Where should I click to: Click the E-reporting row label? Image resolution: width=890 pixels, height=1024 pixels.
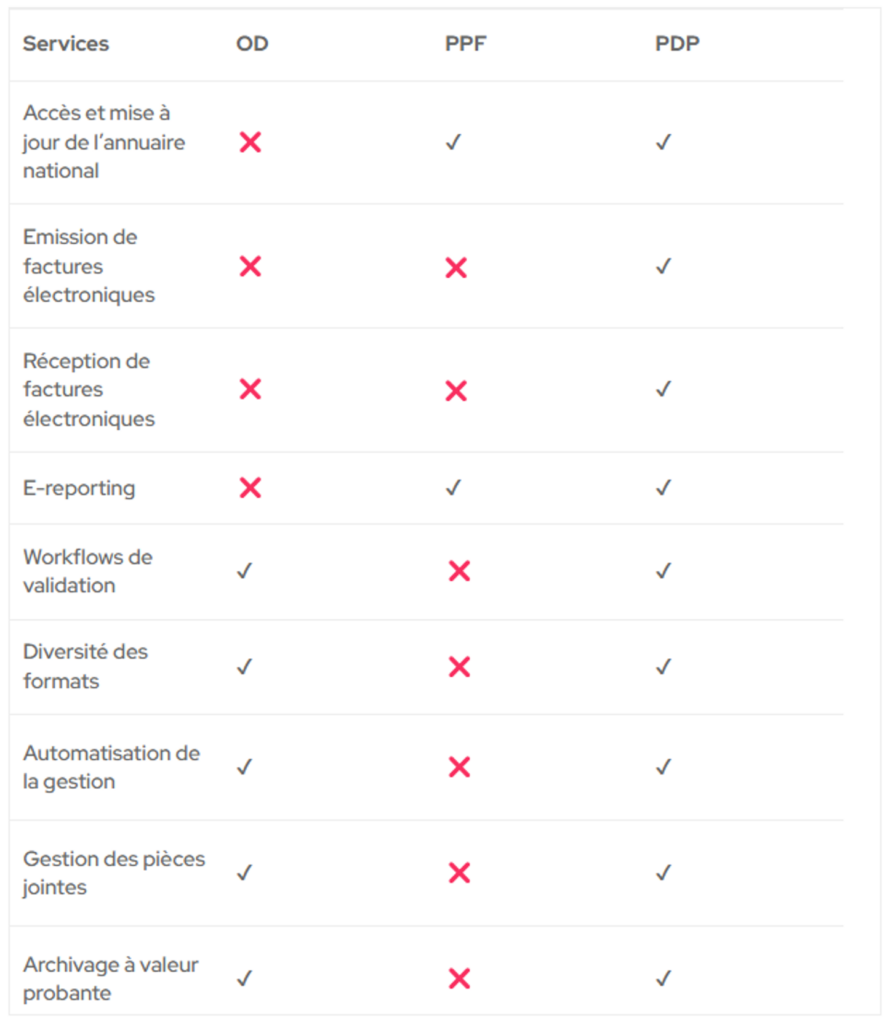pos(79,488)
